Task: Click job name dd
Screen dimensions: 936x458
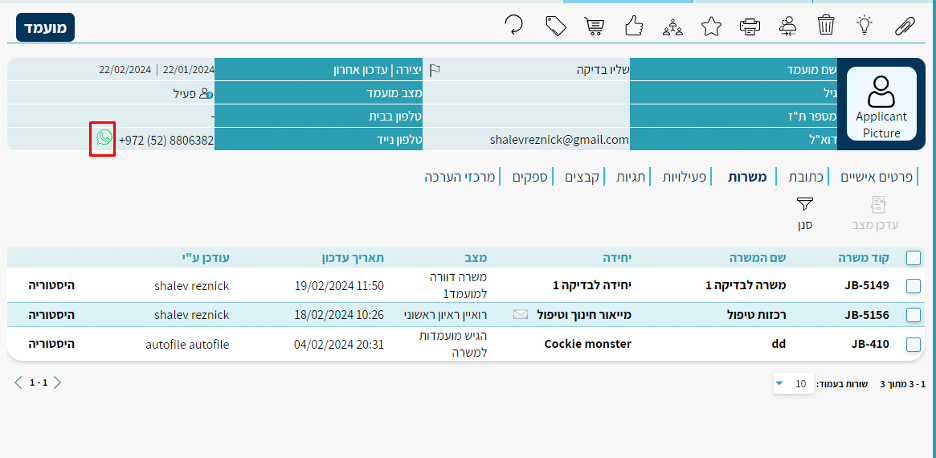Action: (778, 344)
